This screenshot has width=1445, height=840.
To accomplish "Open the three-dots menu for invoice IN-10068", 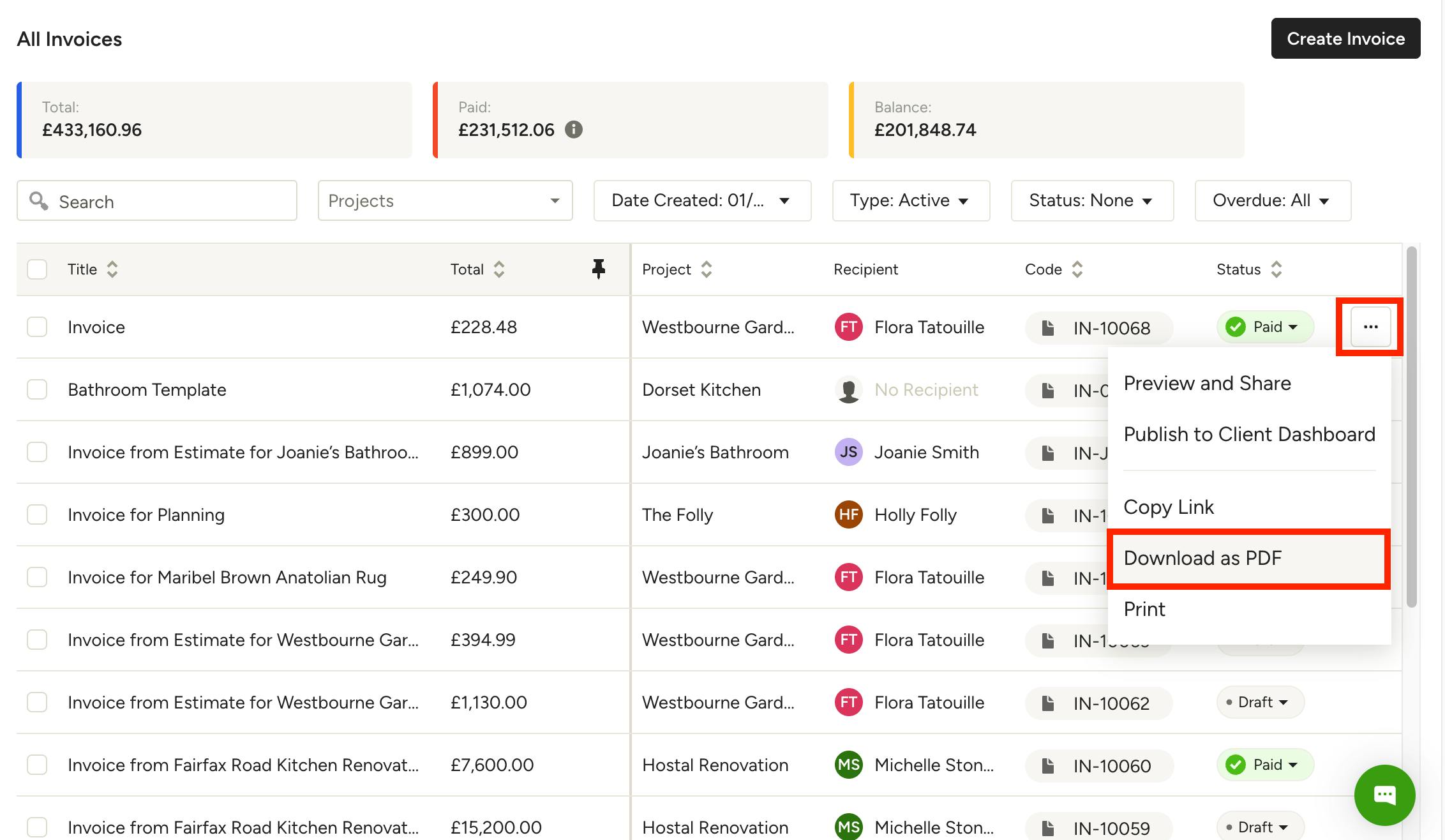I will click(x=1370, y=327).
